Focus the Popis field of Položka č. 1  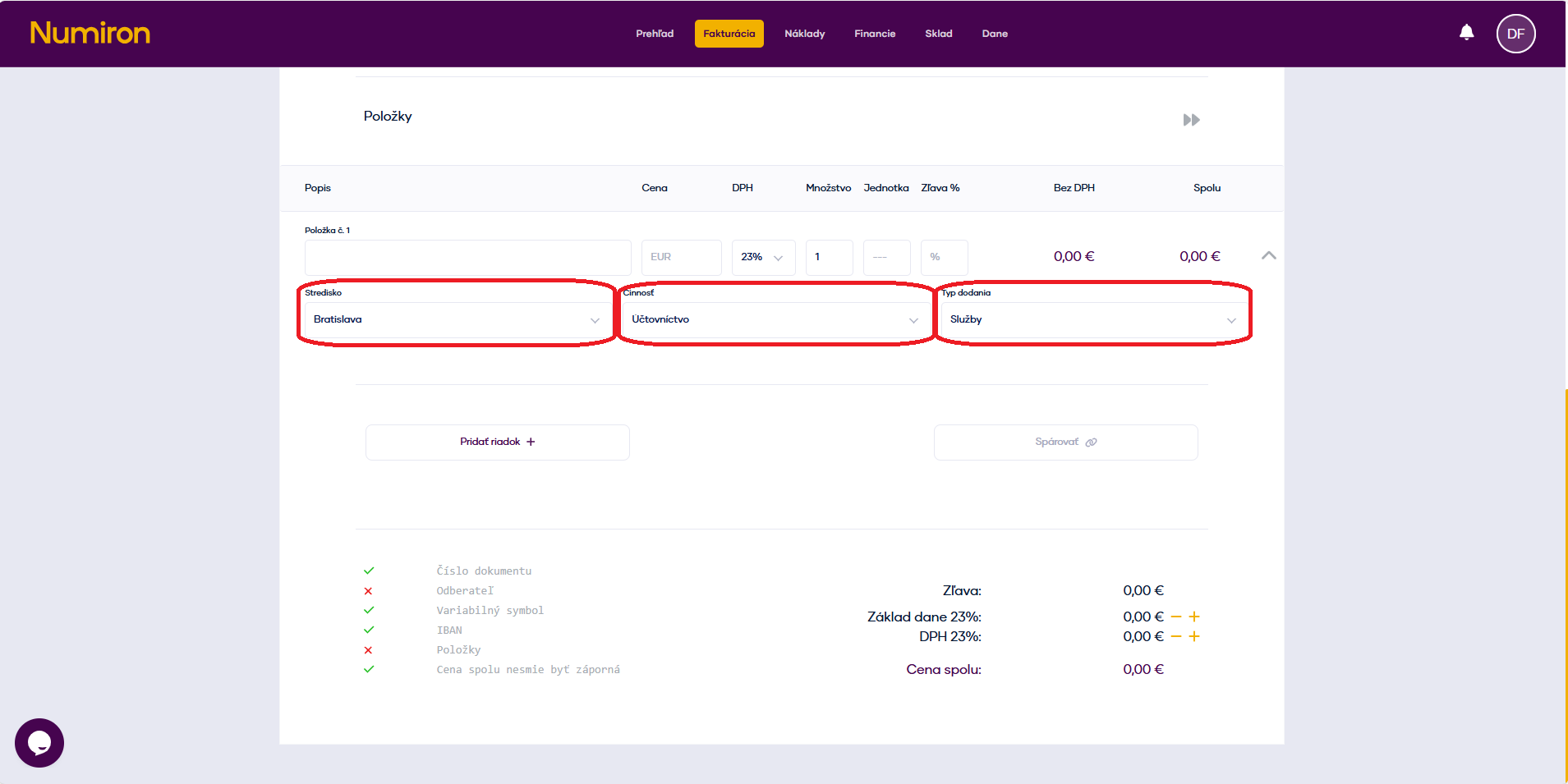click(x=467, y=258)
